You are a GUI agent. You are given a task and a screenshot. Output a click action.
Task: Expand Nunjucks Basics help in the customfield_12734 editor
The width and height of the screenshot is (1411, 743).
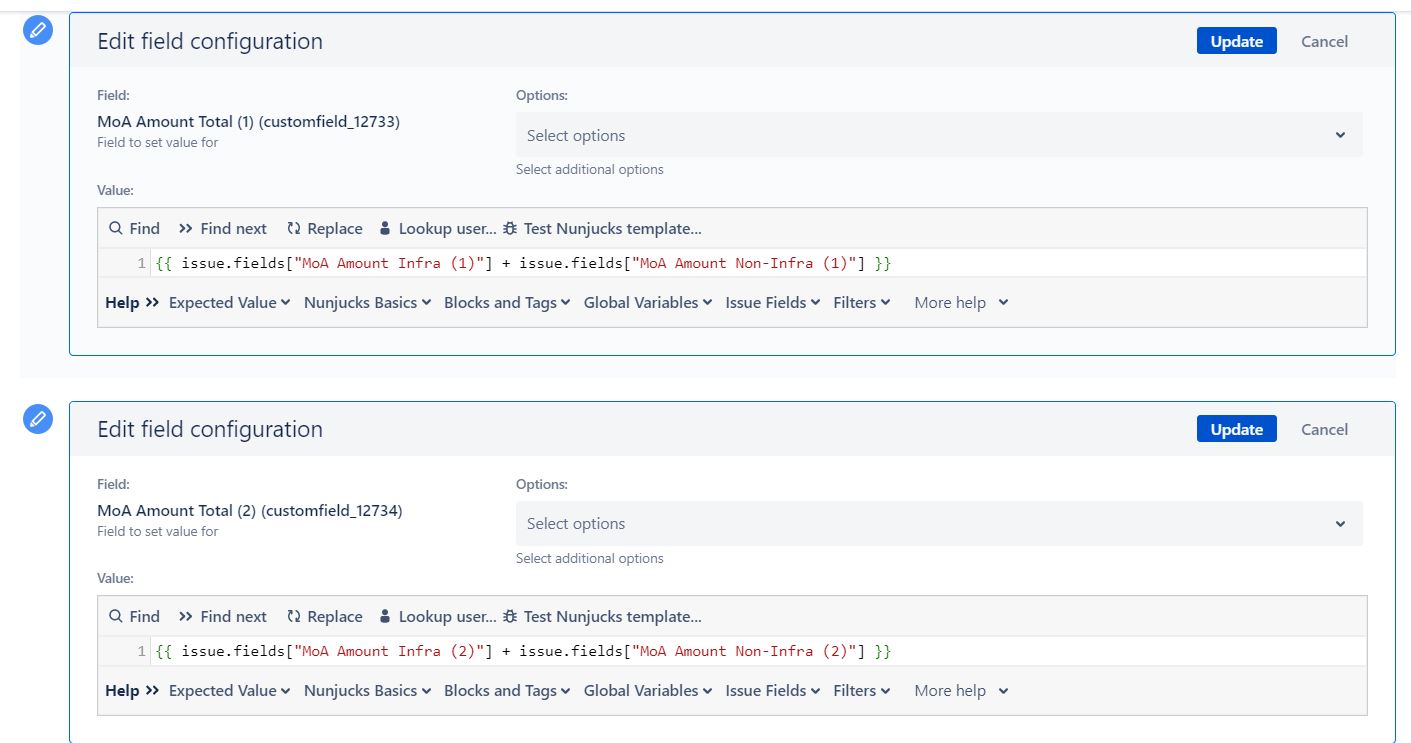tap(368, 690)
